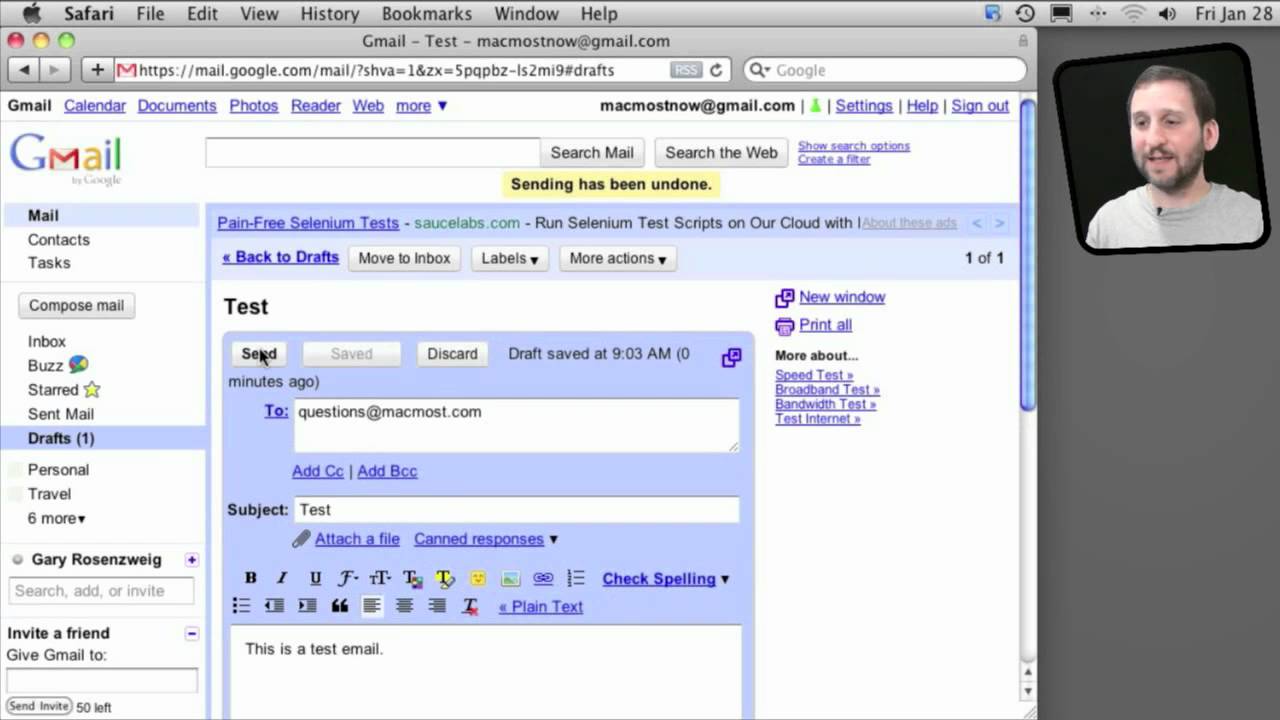Apply italic formatting to the text
This screenshot has width=1280, height=720.
[x=282, y=578]
